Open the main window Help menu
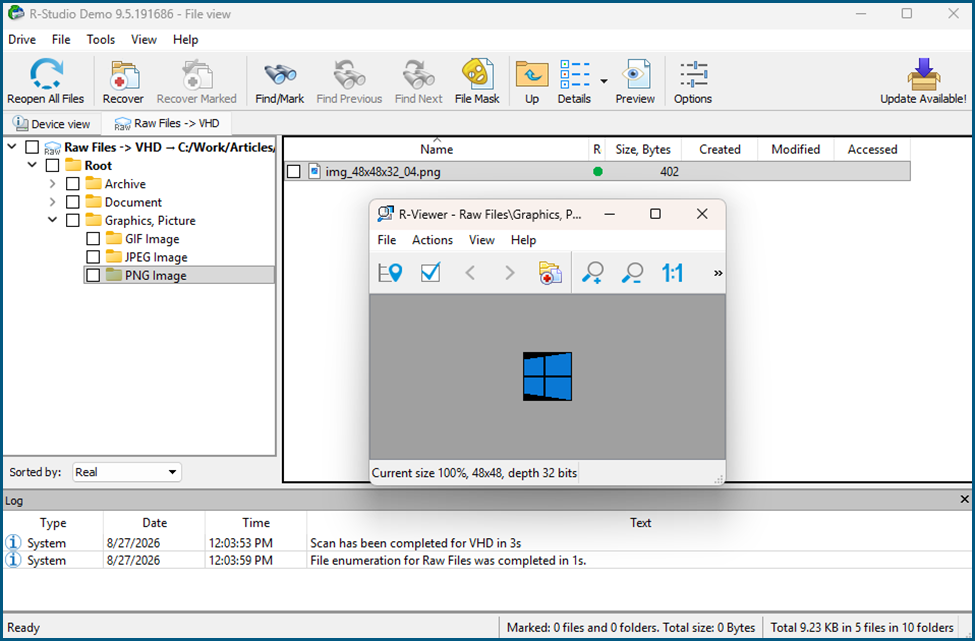The width and height of the screenshot is (975, 641). (185, 39)
